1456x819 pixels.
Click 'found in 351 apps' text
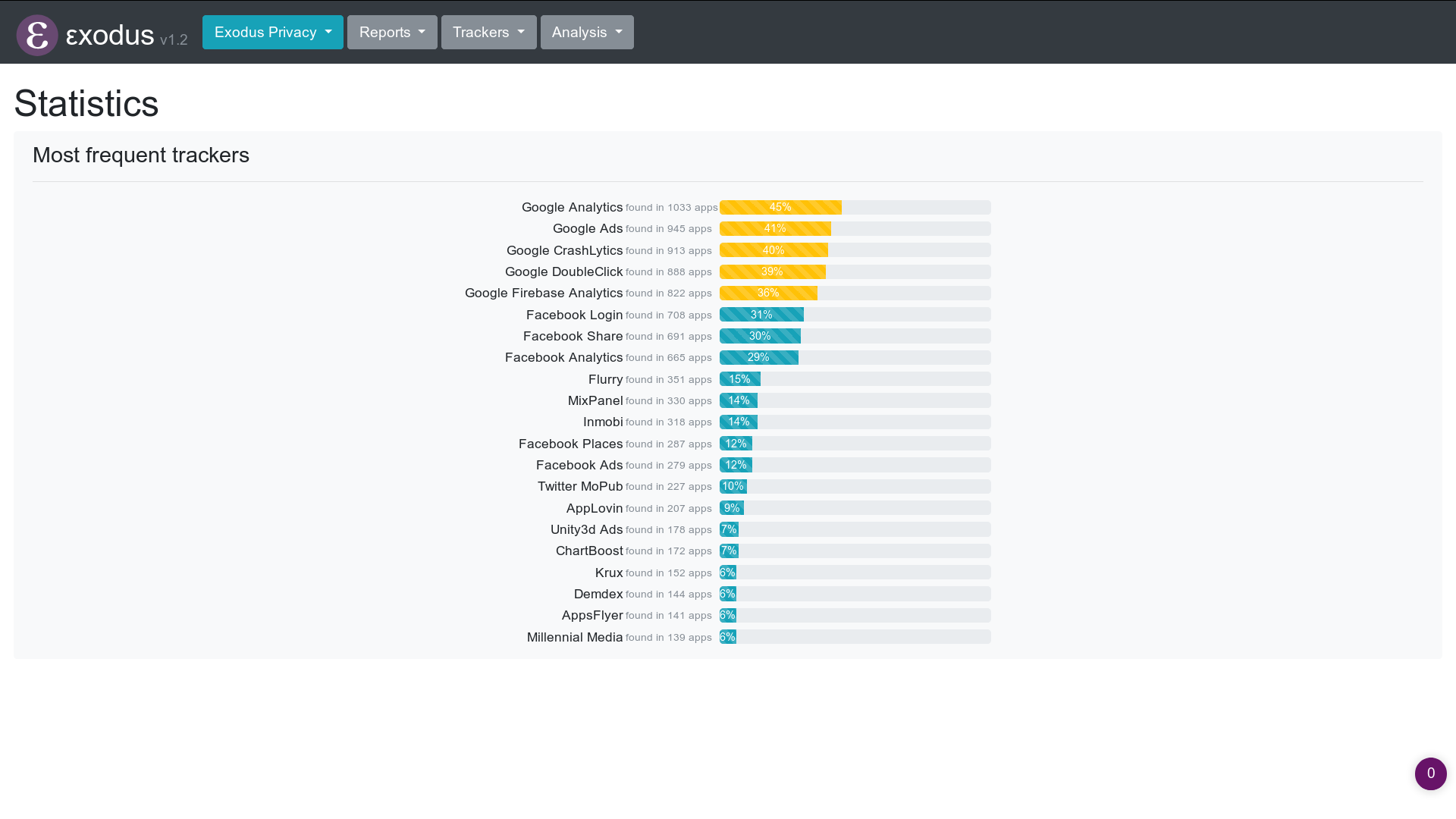[668, 380]
